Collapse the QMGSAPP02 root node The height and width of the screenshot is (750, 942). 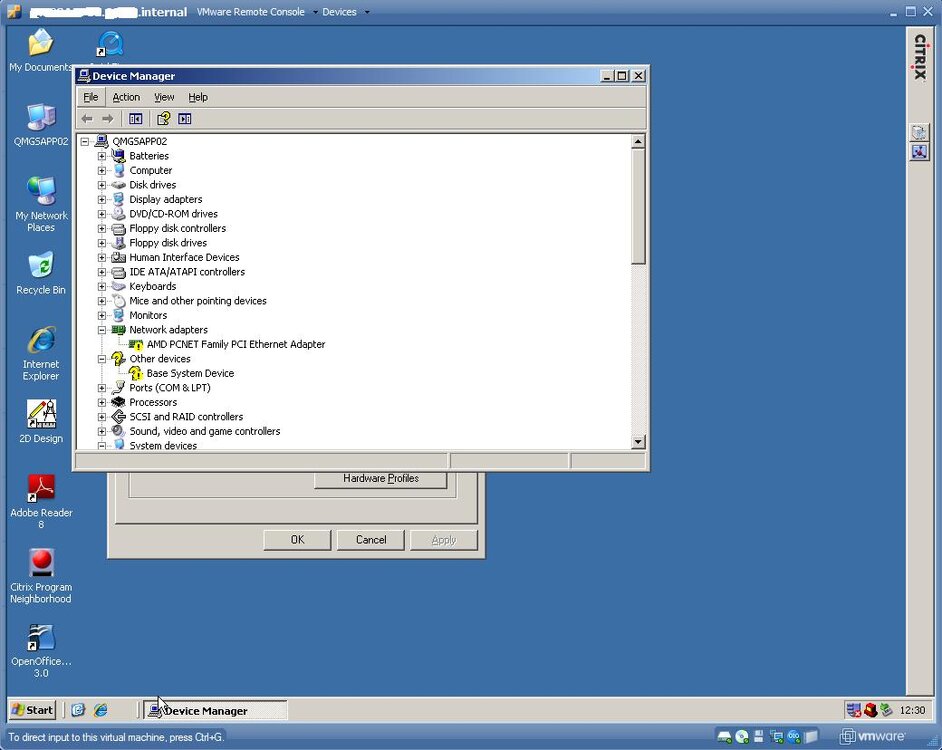(x=85, y=142)
